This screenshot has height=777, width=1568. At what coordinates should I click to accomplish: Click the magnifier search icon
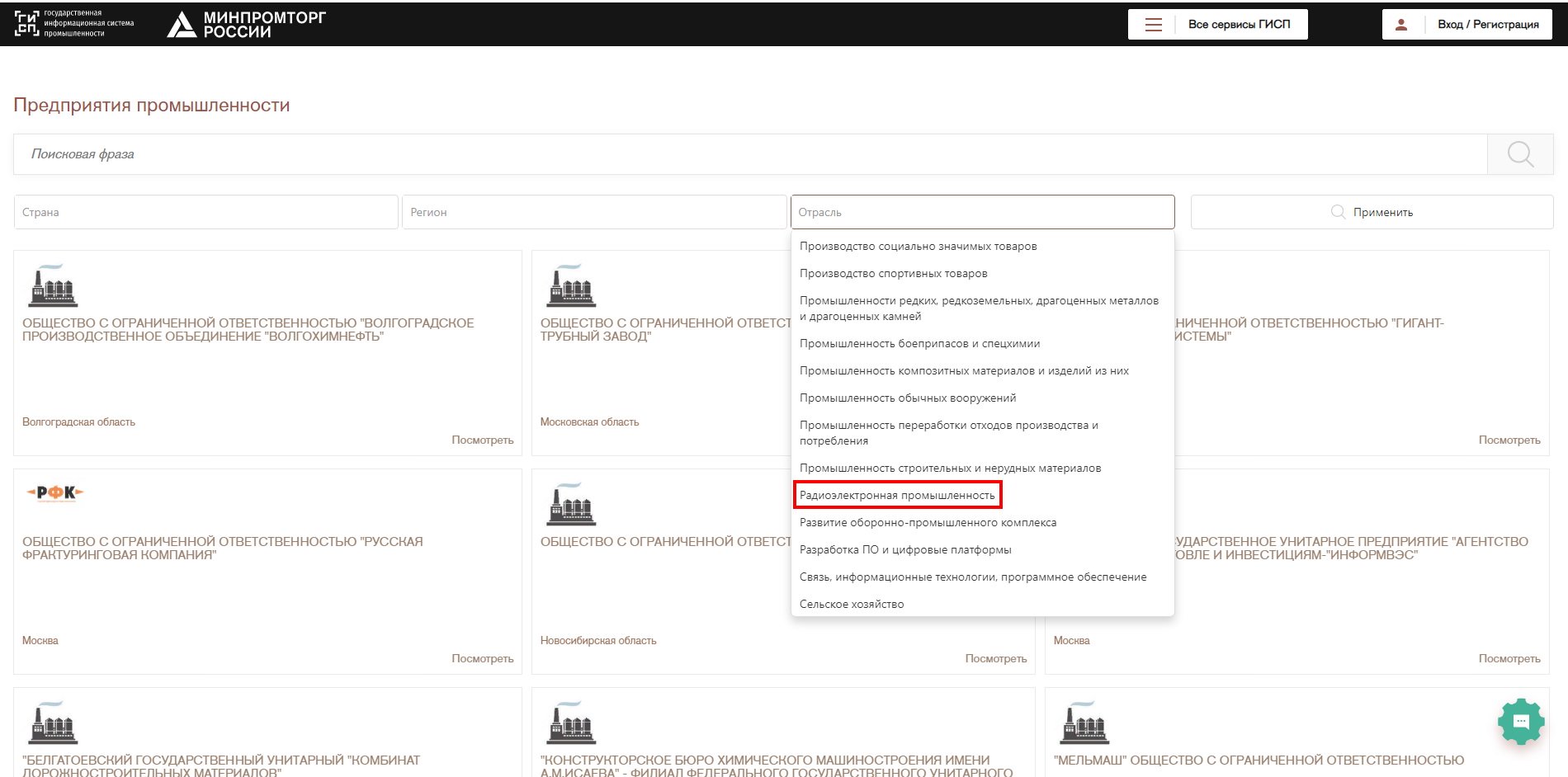[x=1520, y=153]
